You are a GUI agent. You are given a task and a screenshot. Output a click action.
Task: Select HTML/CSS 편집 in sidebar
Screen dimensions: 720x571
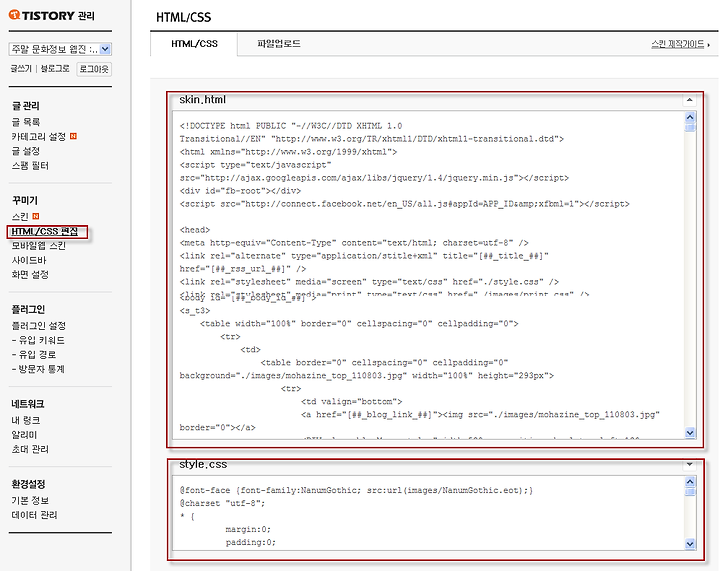(45, 231)
